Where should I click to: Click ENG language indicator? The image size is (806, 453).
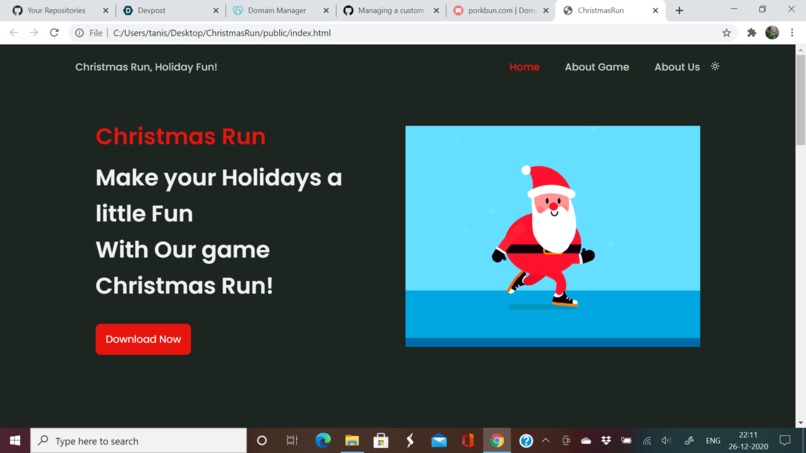click(712, 441)
